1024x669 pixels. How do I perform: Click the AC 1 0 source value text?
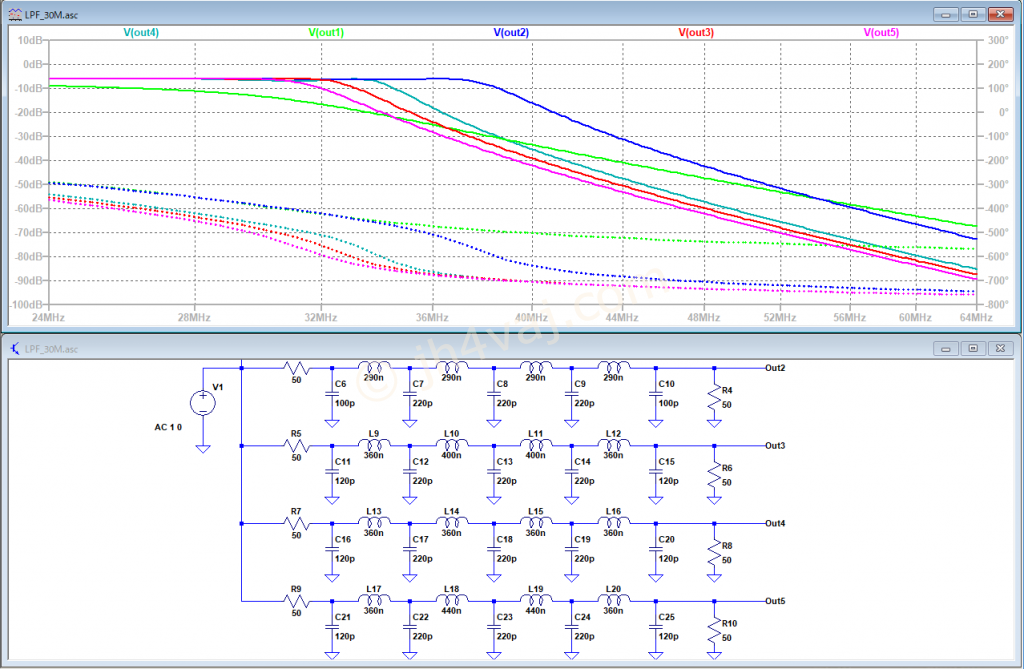coord(168,427)
